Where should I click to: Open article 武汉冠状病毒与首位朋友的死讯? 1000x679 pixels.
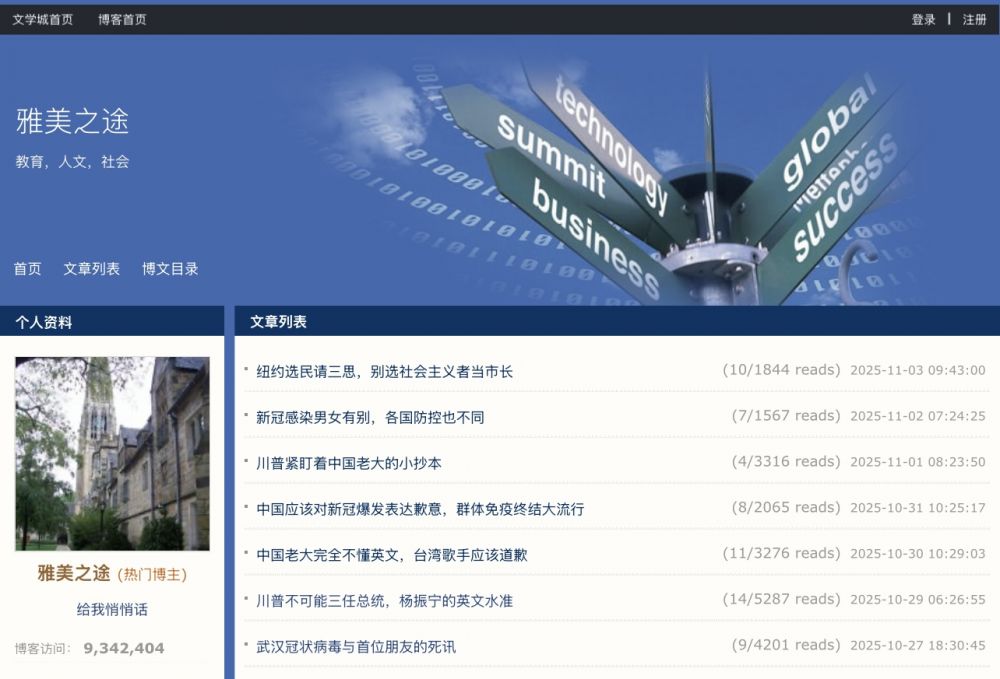[x=355, y=646]
